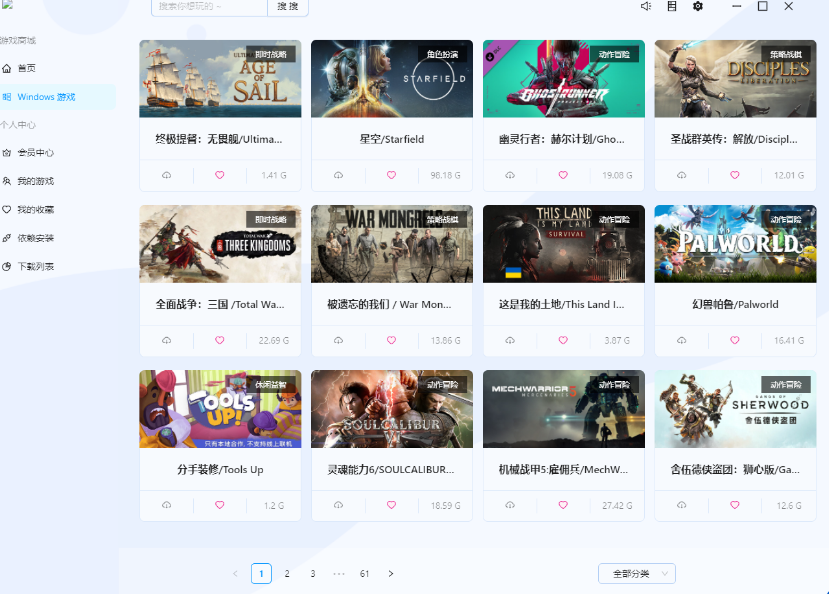This screenshot has height=594, width=829.
Task: Open settings gear icon
Action: pyautogui.click(x=698, y=6)
